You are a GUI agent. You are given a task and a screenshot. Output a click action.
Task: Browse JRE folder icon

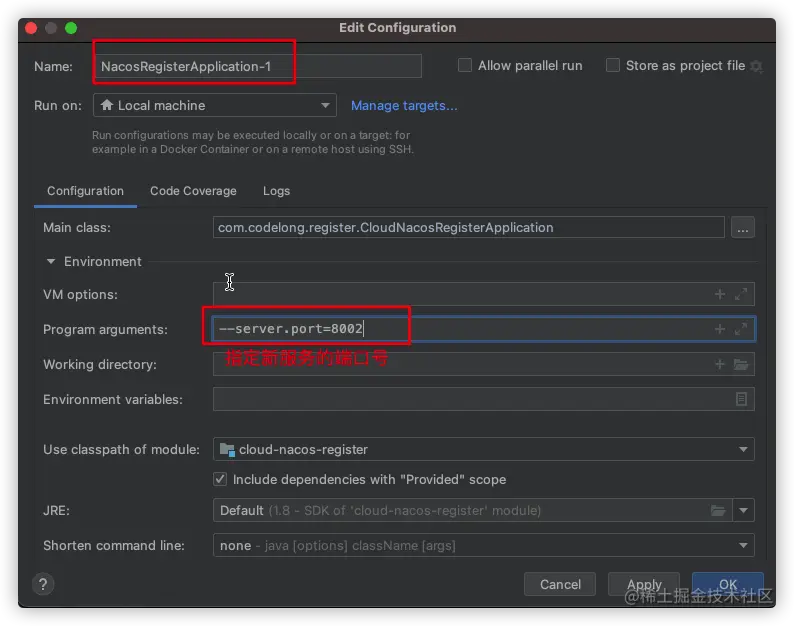tap(718, 511)
